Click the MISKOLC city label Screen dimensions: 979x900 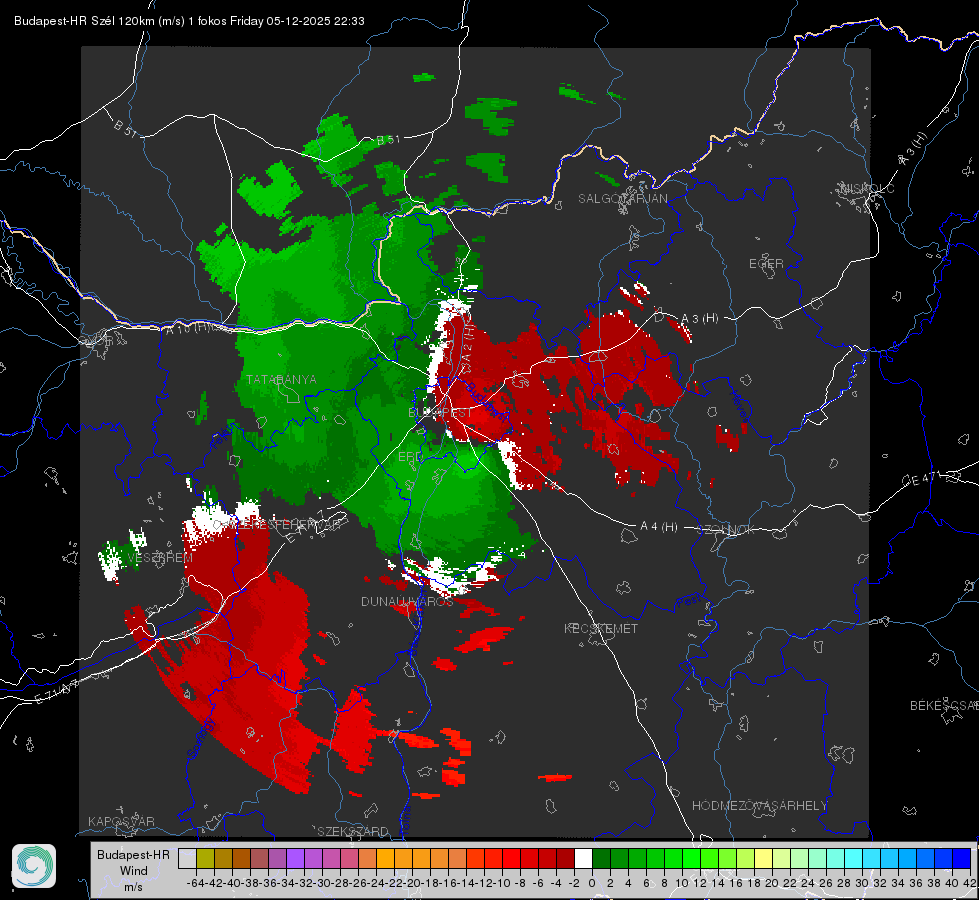pyautogui.click(x=867, y=189)
